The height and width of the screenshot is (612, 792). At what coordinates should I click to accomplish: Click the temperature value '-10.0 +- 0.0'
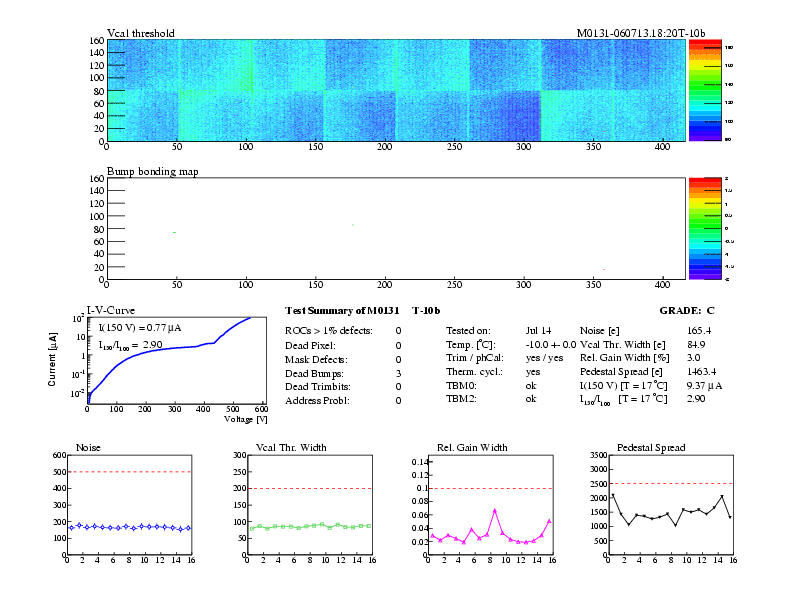(x=551, y=345)
